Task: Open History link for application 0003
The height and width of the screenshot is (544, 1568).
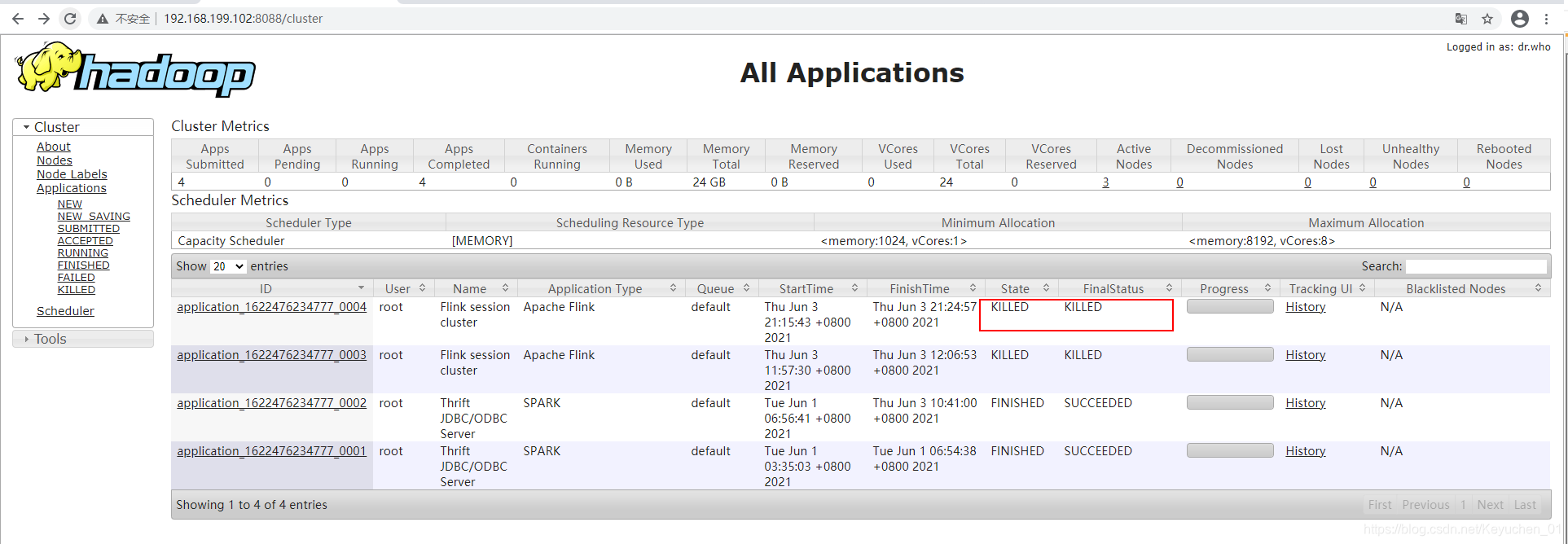Action: (x=1306, y=355)
